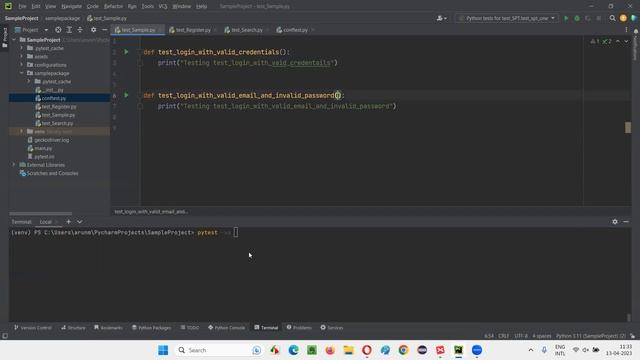Click Select Opened File target icon
The height and width of the screenshot is (360, 640).
coord(58,30)
